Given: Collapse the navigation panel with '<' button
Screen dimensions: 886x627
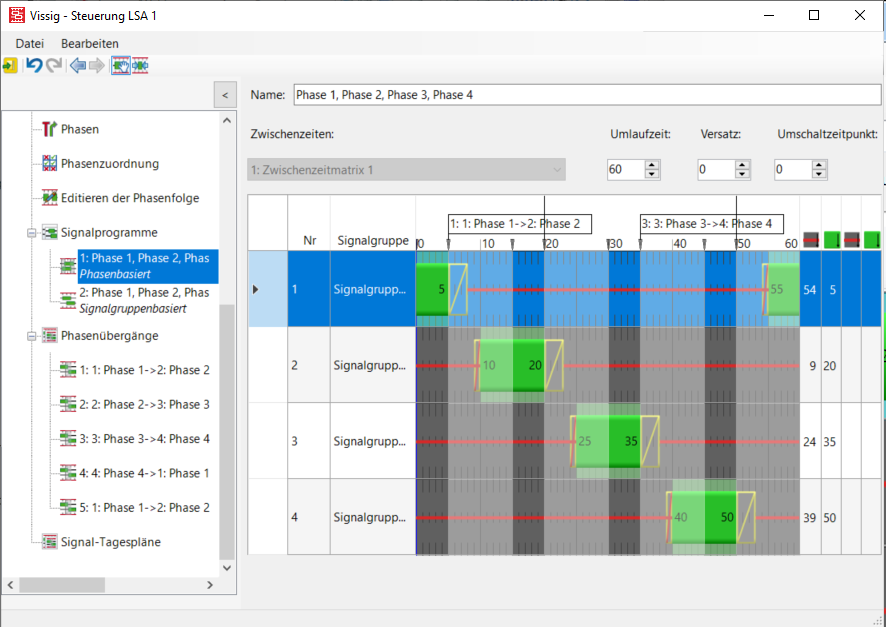Looking at the screenshot, I should (225, 95).
